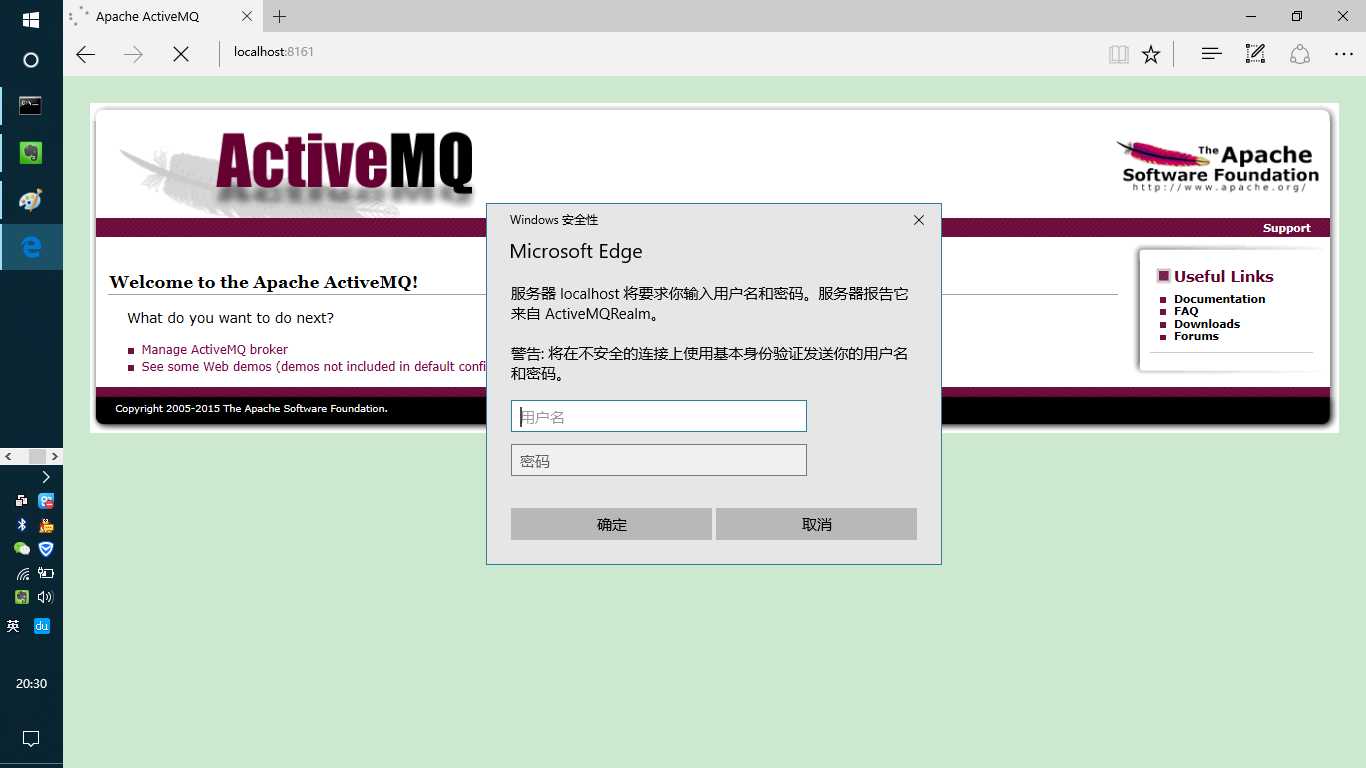Close the Windows 安全性 dialog
The height and width of the screenshot is (768, 1366).
click(x=919, y=220)
